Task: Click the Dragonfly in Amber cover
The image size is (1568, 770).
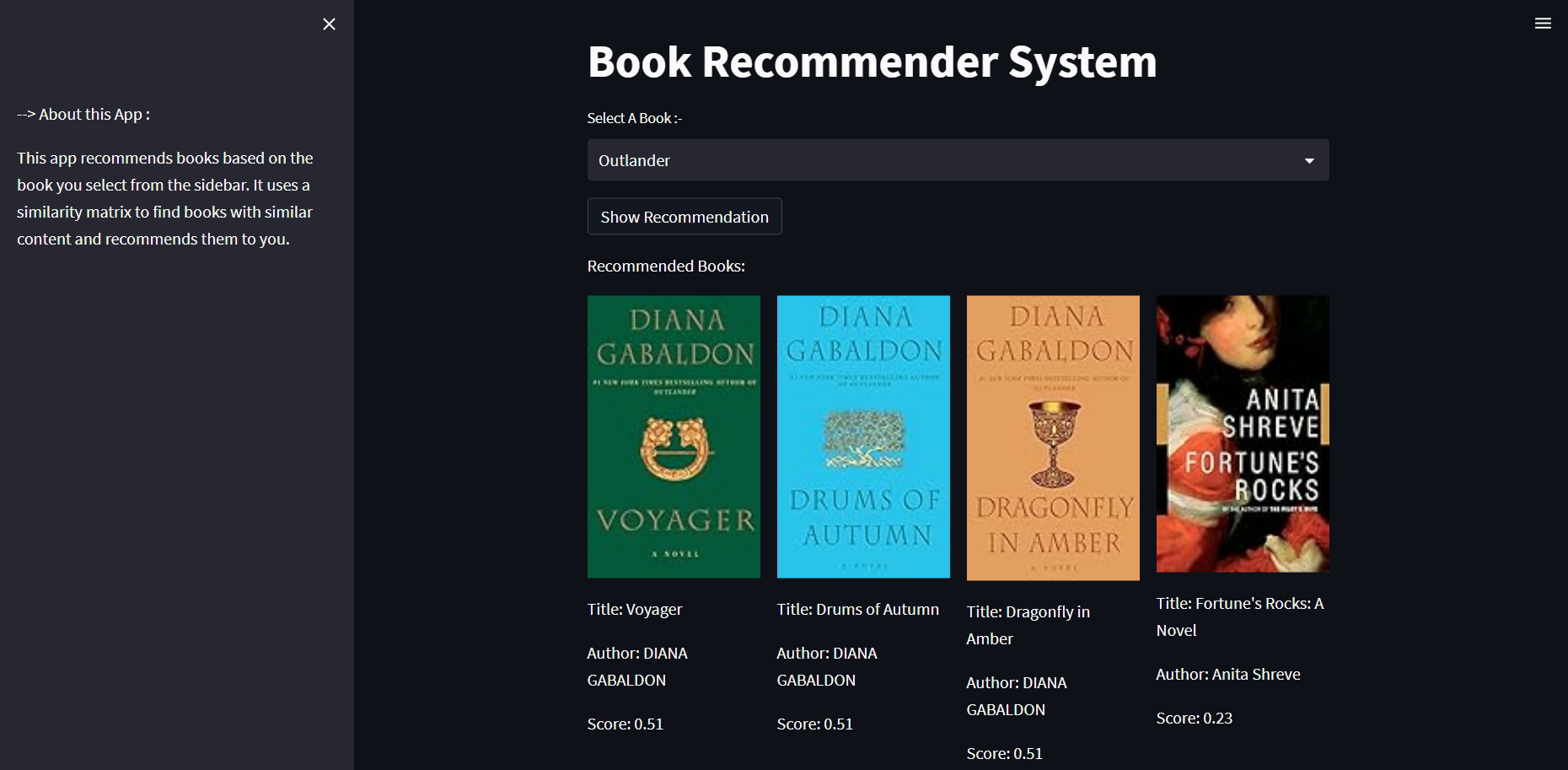Action: click(1053, 437)
